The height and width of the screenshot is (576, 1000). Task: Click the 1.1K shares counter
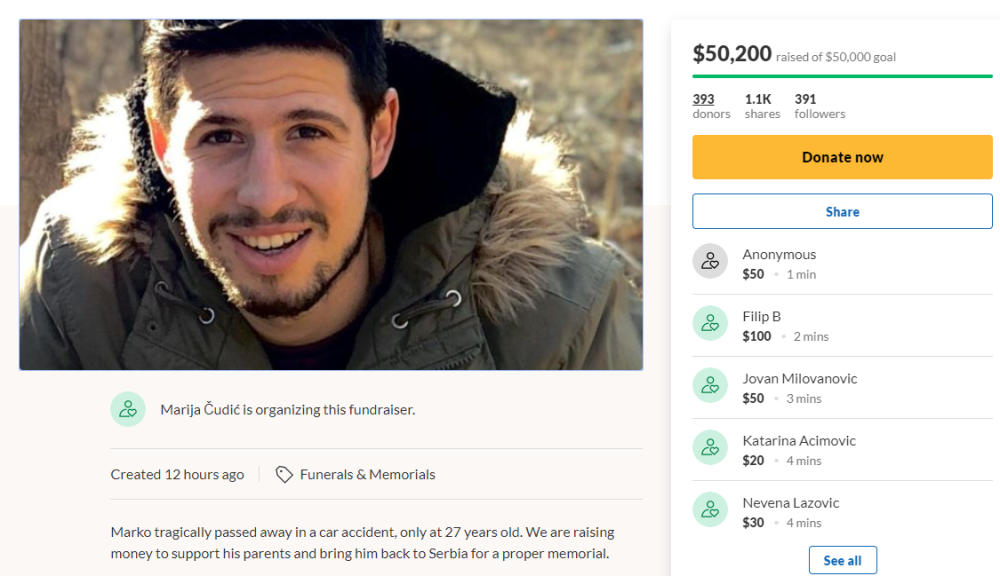click(762, 106)
